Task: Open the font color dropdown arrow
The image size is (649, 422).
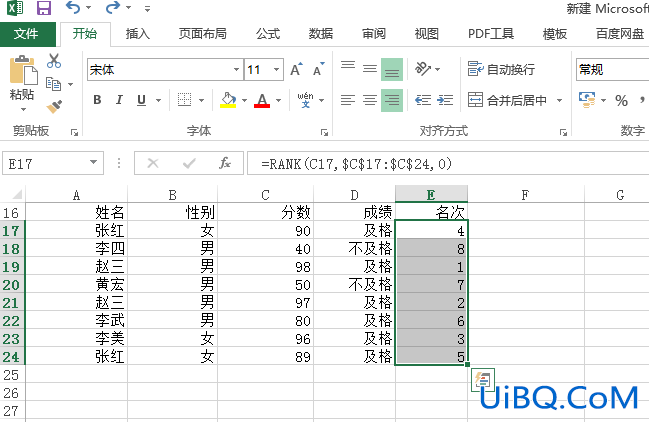Action: point(279,100)
